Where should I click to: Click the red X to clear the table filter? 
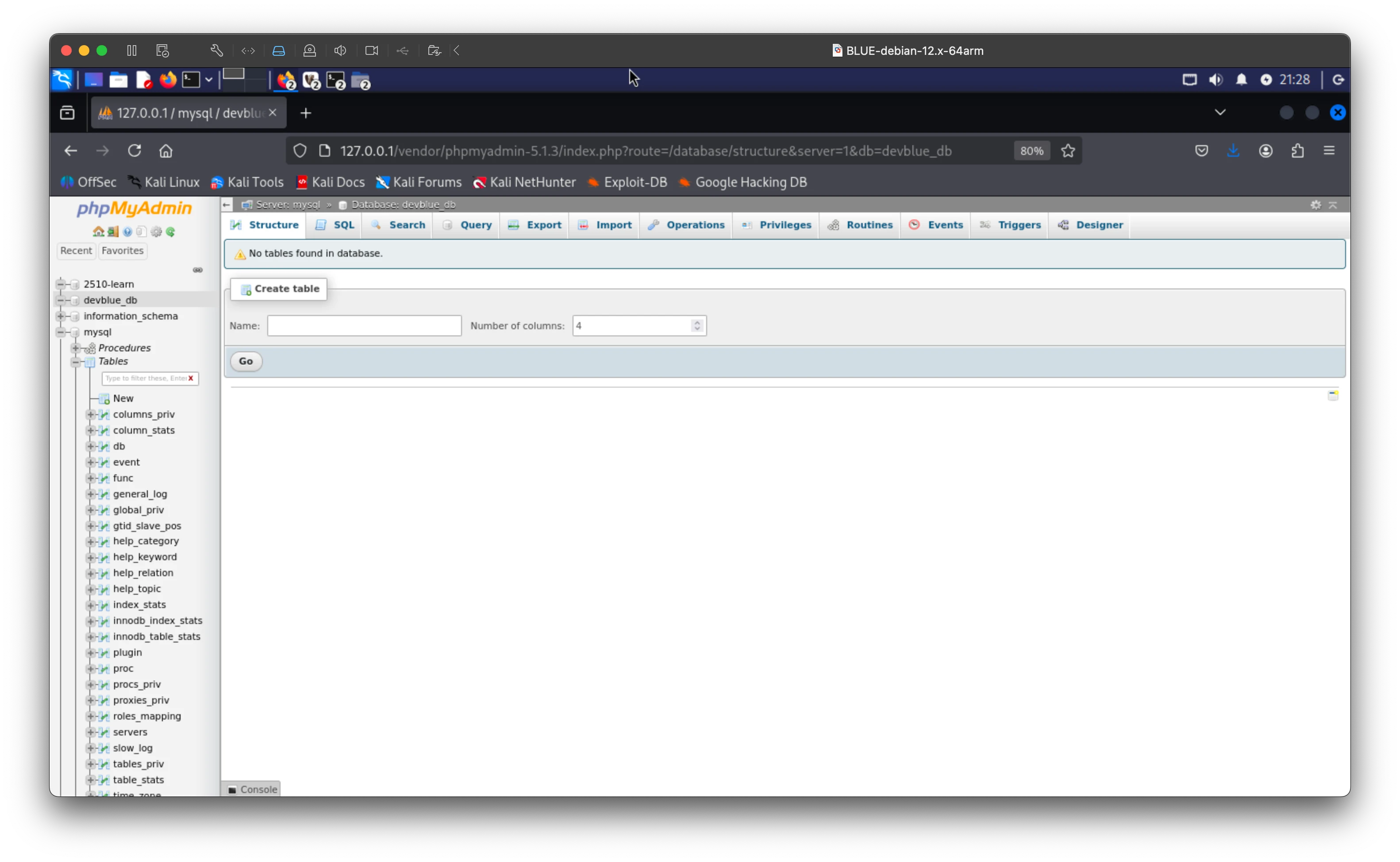point(191,378)
